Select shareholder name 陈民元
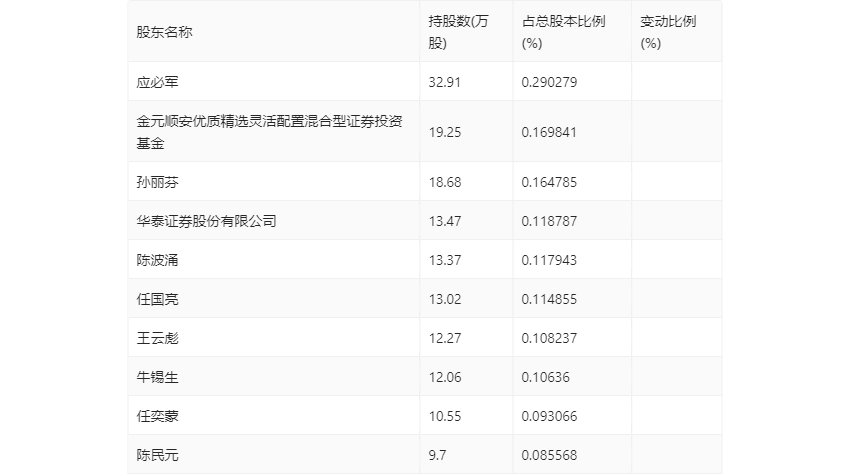Image resolution: width=850 pixels, height=474 pixels. click(157, 455)
